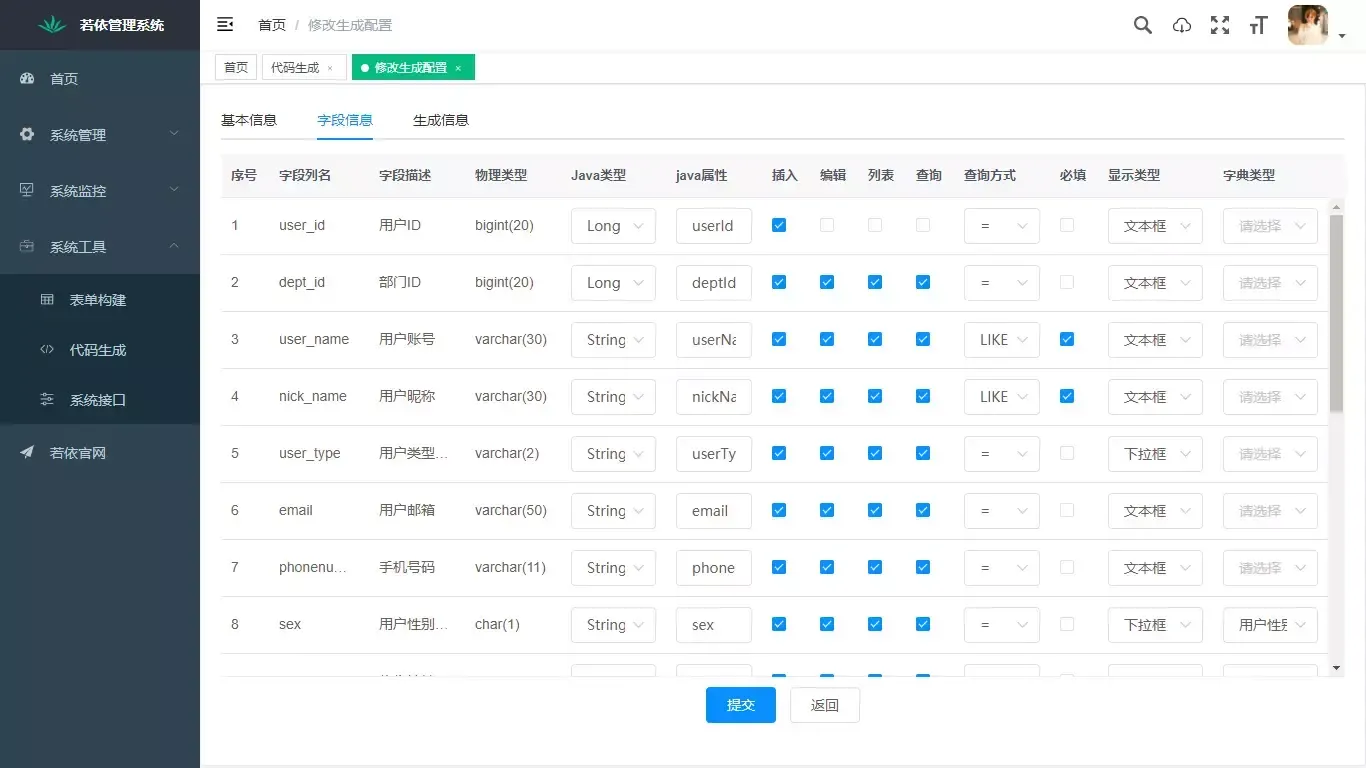Disable the 插入 checkbox for dept_id

pos(779,282)
